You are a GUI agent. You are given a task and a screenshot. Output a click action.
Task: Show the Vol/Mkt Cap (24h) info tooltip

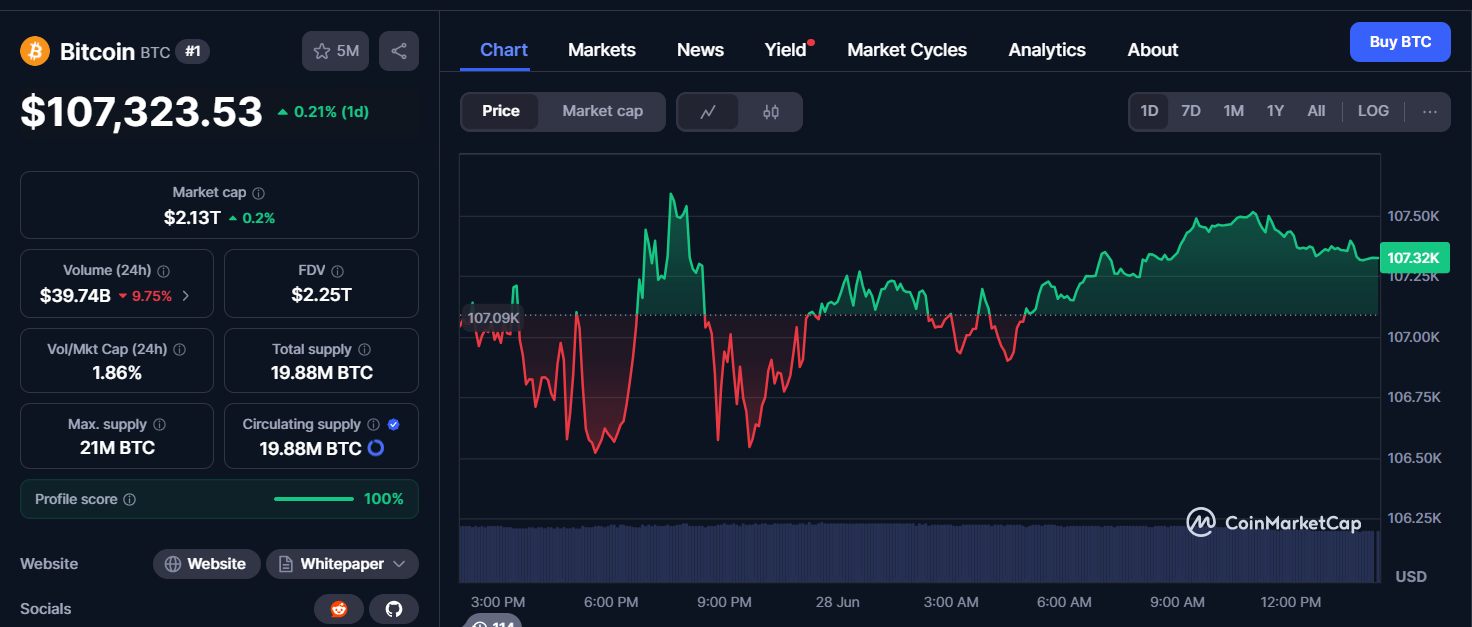coord(178,350)
